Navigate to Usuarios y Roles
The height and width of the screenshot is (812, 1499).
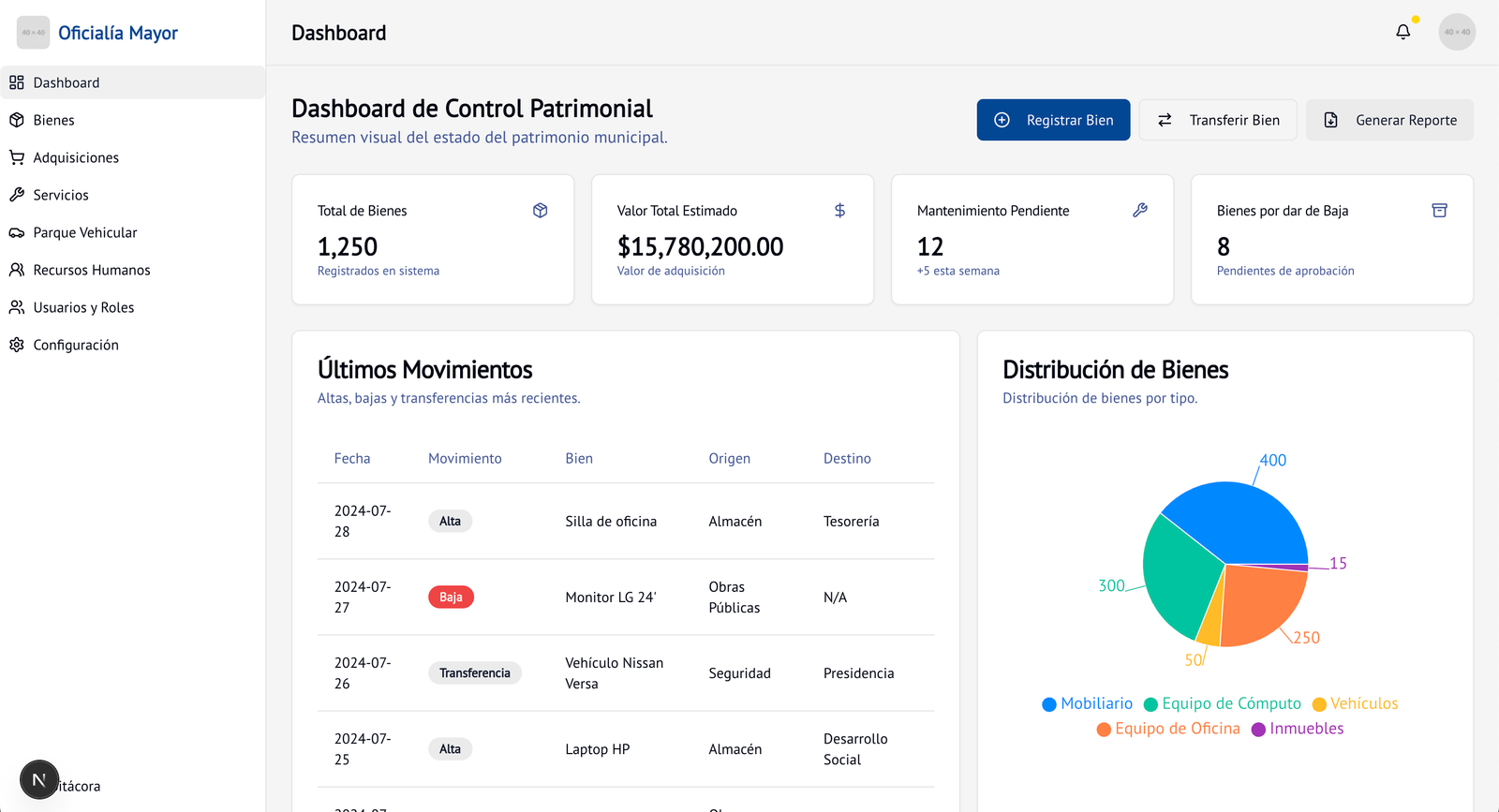(x=83, y=307)
